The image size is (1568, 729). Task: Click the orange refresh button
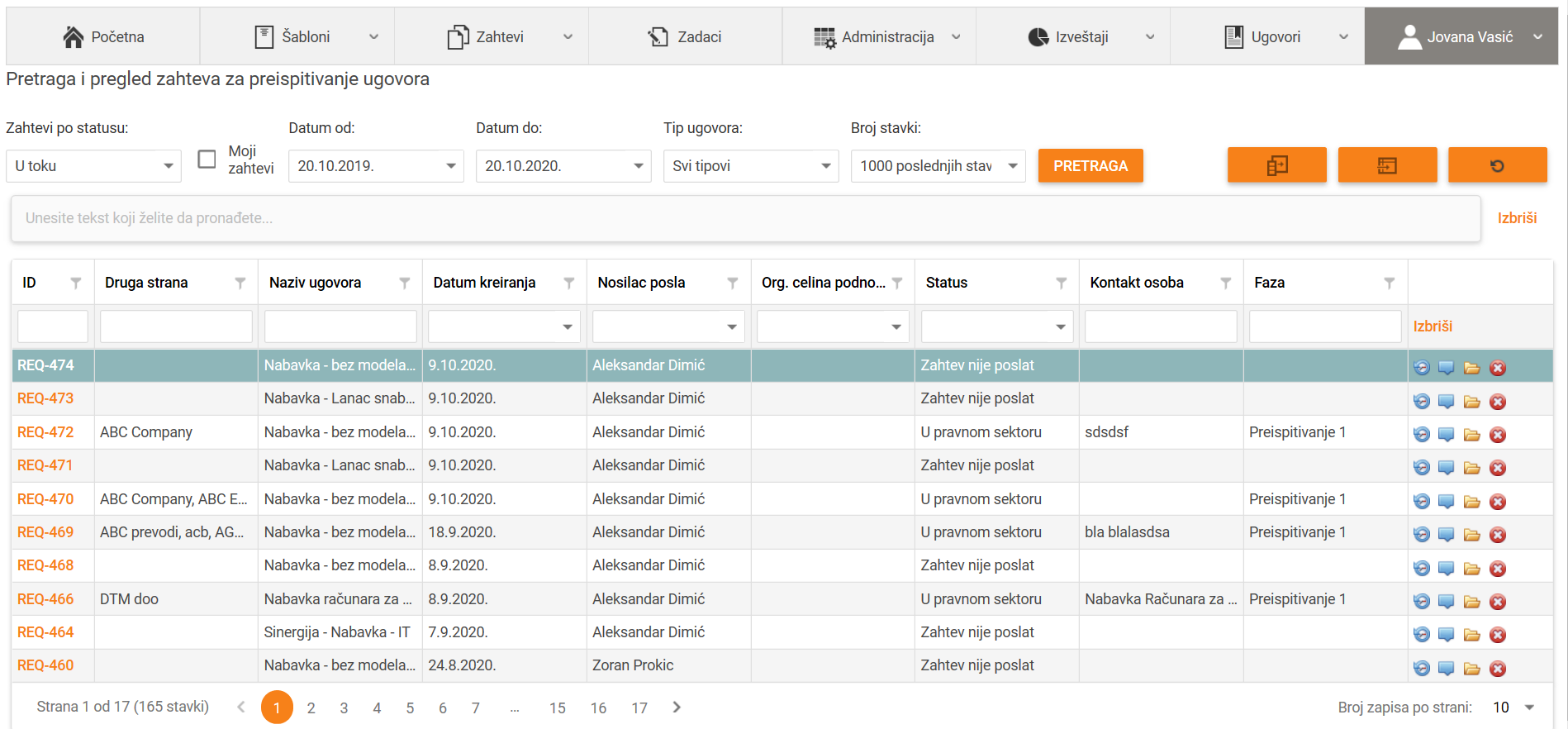pos(1496,166)
